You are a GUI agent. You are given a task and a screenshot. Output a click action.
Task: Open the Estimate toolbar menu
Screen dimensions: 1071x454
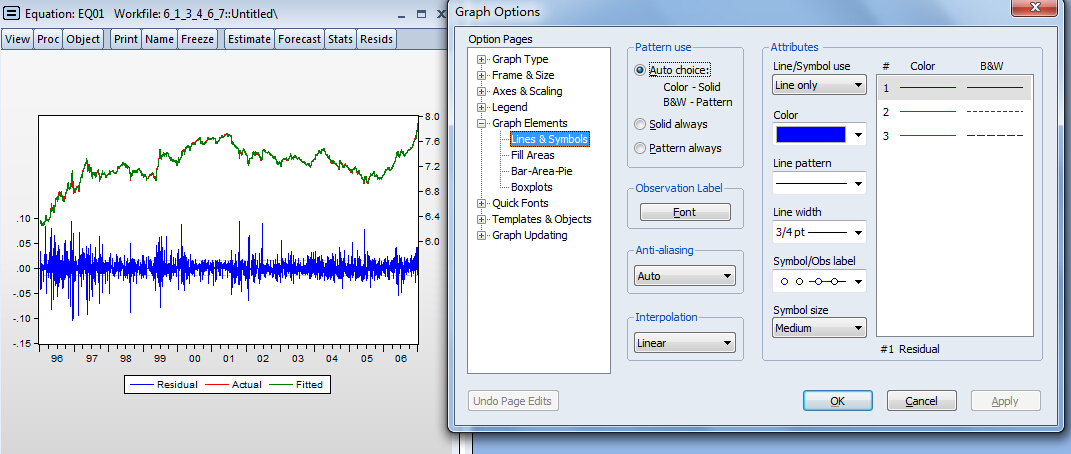click(x=249, y=39)
